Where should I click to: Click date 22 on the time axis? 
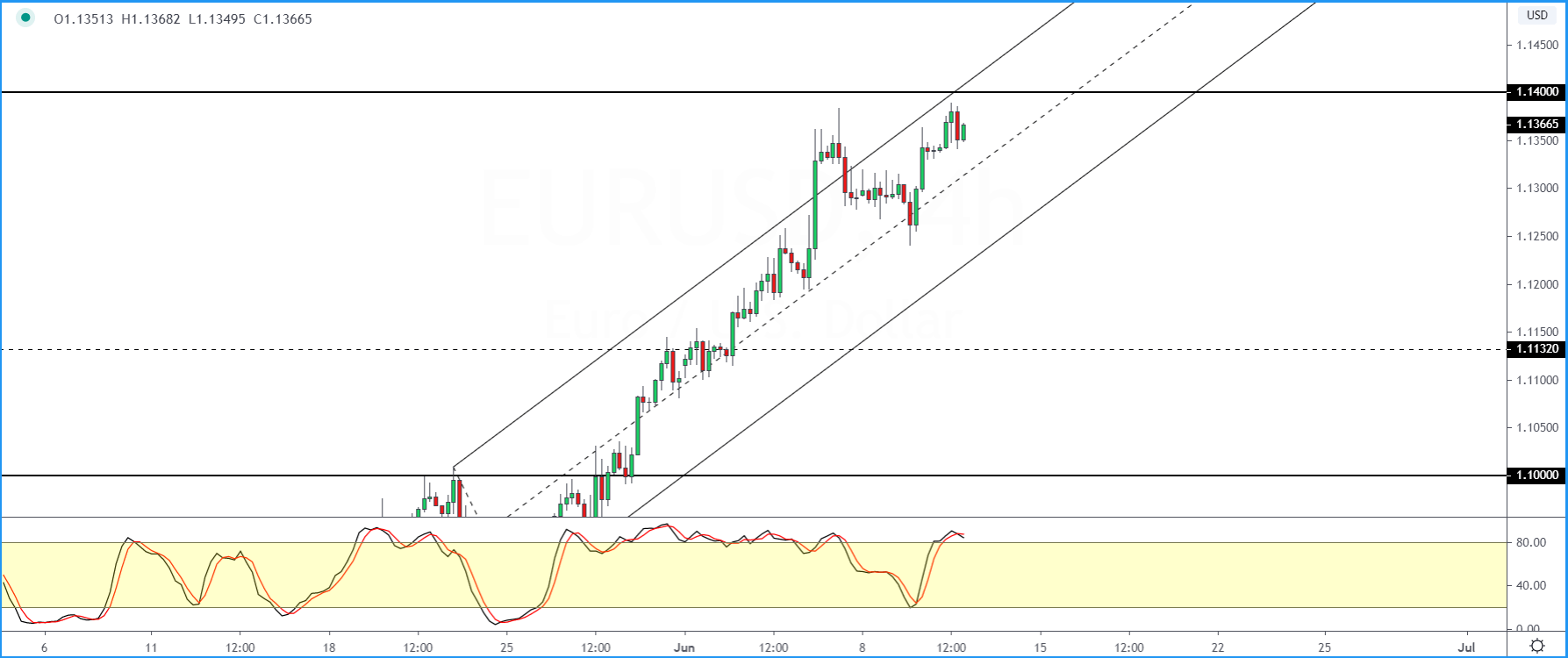tap(1218, 647)
